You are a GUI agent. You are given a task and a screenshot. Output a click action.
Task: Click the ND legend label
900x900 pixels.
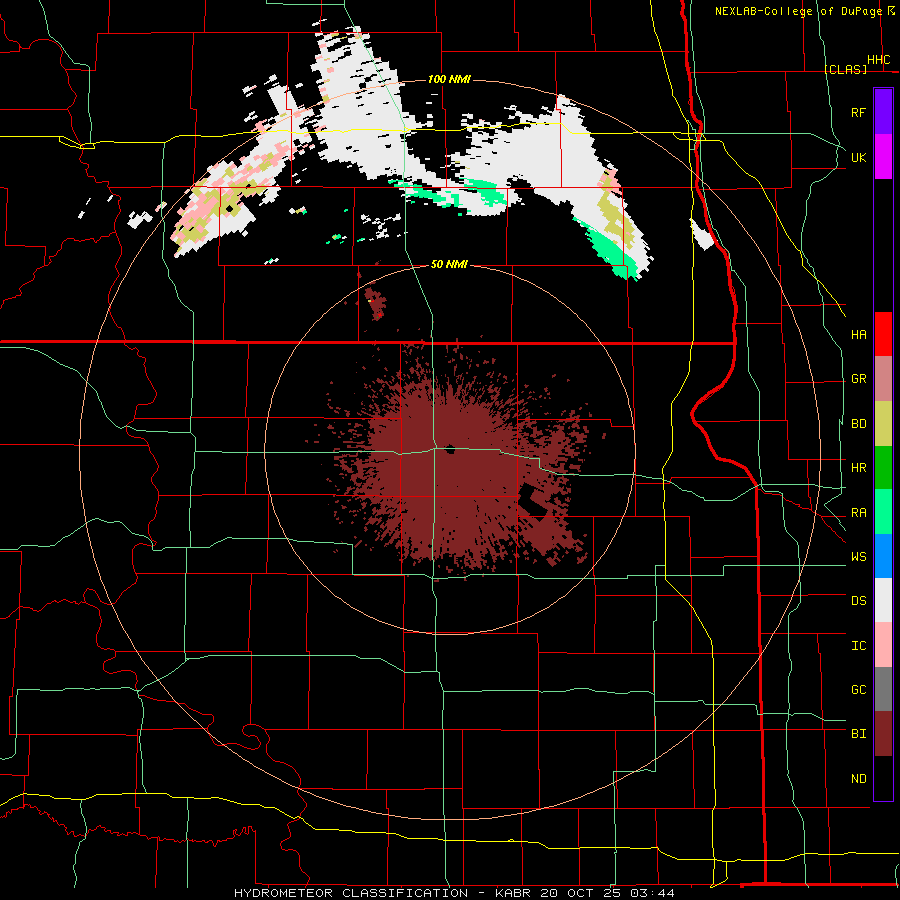tap(858, 779)
